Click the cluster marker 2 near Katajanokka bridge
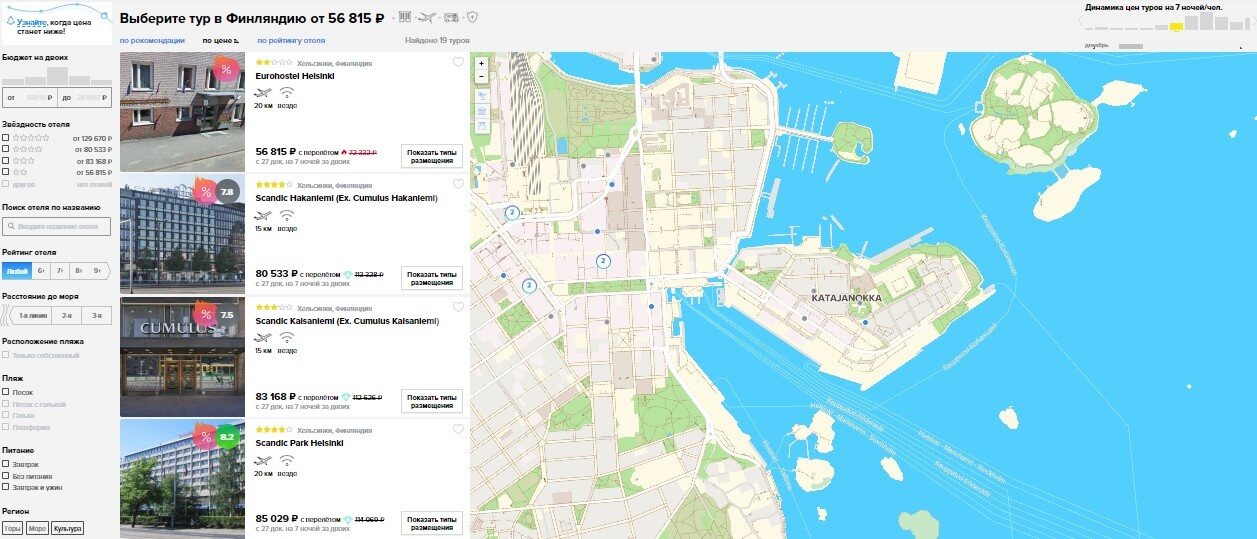Screen dimensions: 1257x539 click(x=603, y=261)
